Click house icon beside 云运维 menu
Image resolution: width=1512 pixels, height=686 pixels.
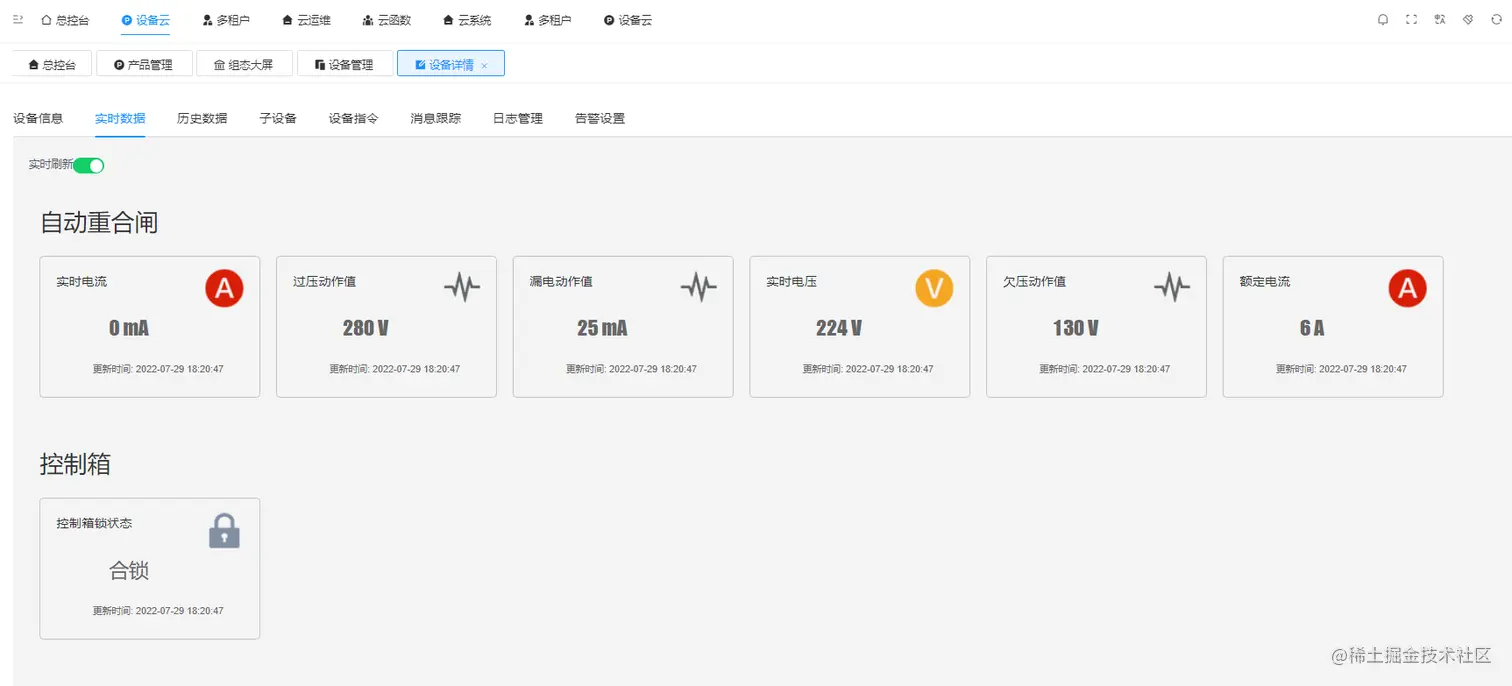[287, 20]
